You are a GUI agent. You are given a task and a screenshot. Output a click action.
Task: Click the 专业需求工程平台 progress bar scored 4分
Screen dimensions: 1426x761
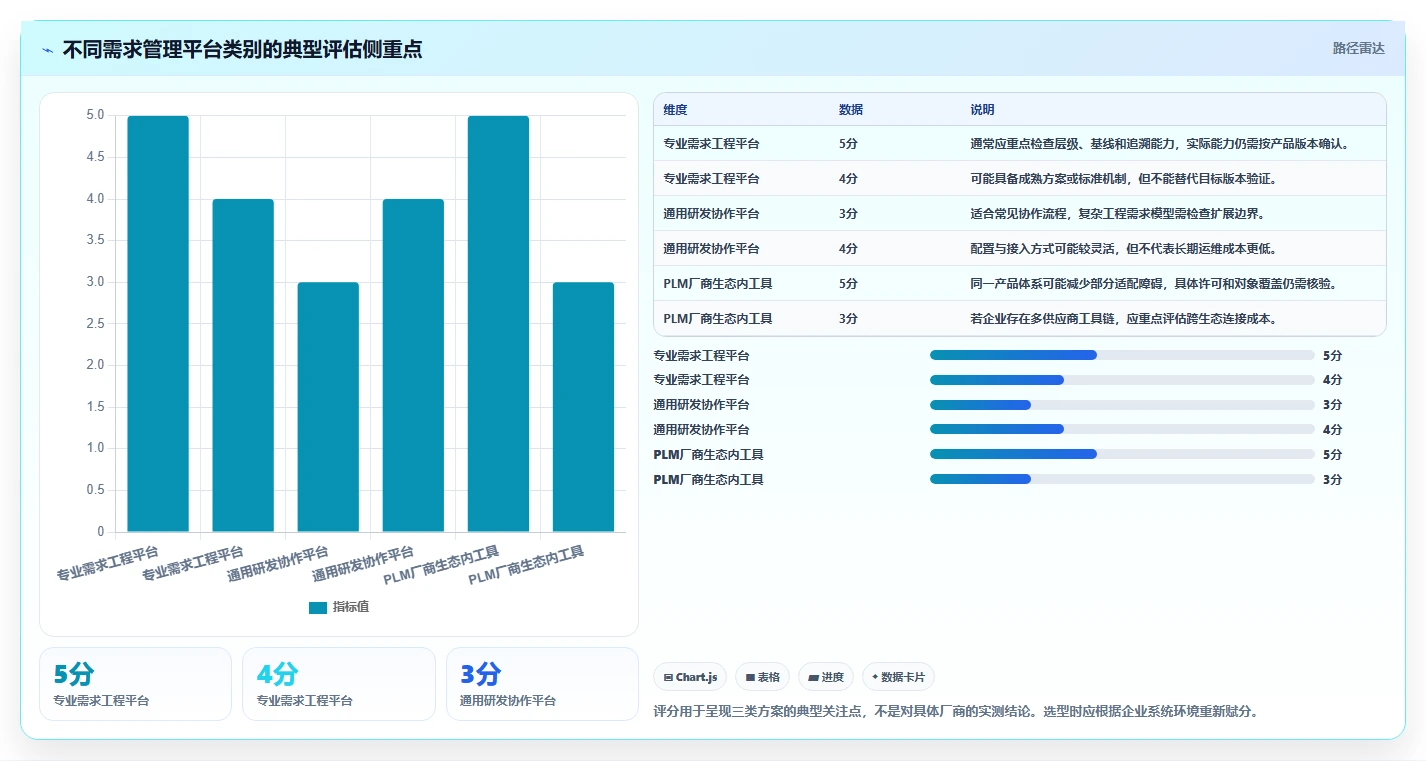point(1122,380)
